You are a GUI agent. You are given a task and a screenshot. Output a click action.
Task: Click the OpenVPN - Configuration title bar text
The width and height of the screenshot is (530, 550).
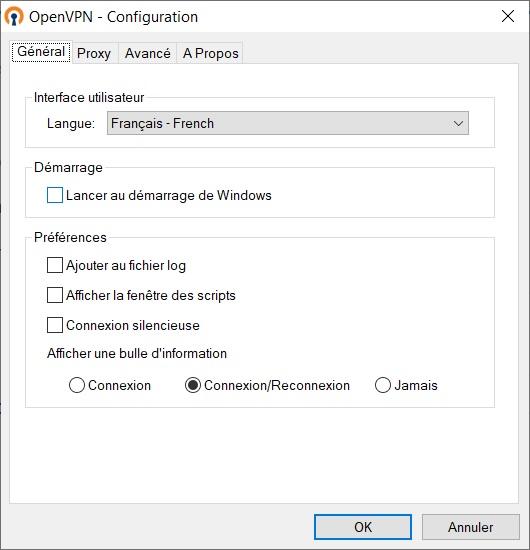(x=113, y=17)
